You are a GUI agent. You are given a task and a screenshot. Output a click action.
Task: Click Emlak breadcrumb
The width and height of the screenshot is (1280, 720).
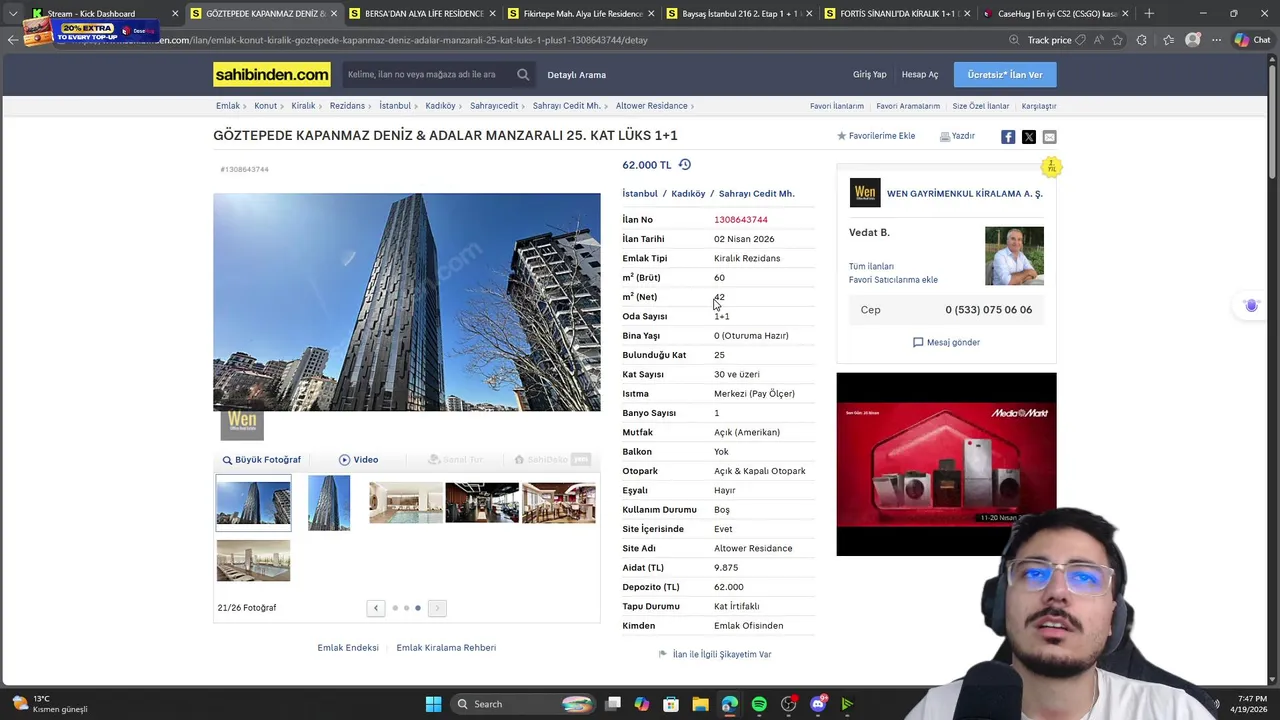click(228, 106)
